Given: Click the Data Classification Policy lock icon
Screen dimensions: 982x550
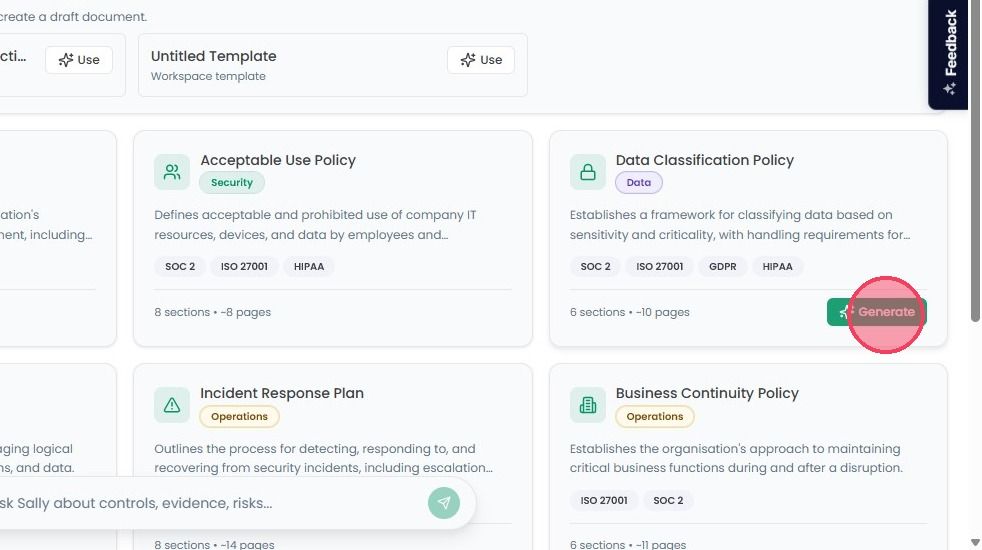Looking at the screenshot, I should (x=587, y=172).
